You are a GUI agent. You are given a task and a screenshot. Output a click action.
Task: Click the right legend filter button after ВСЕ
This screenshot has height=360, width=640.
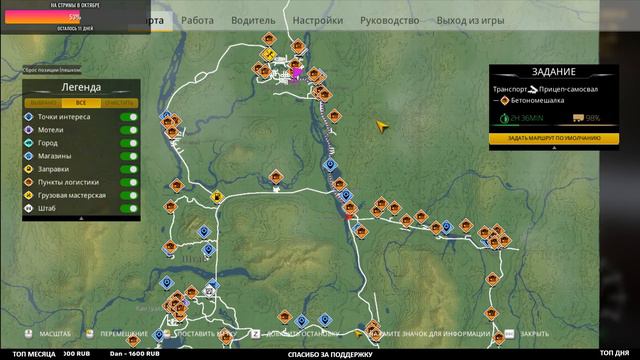pos(119,103)
